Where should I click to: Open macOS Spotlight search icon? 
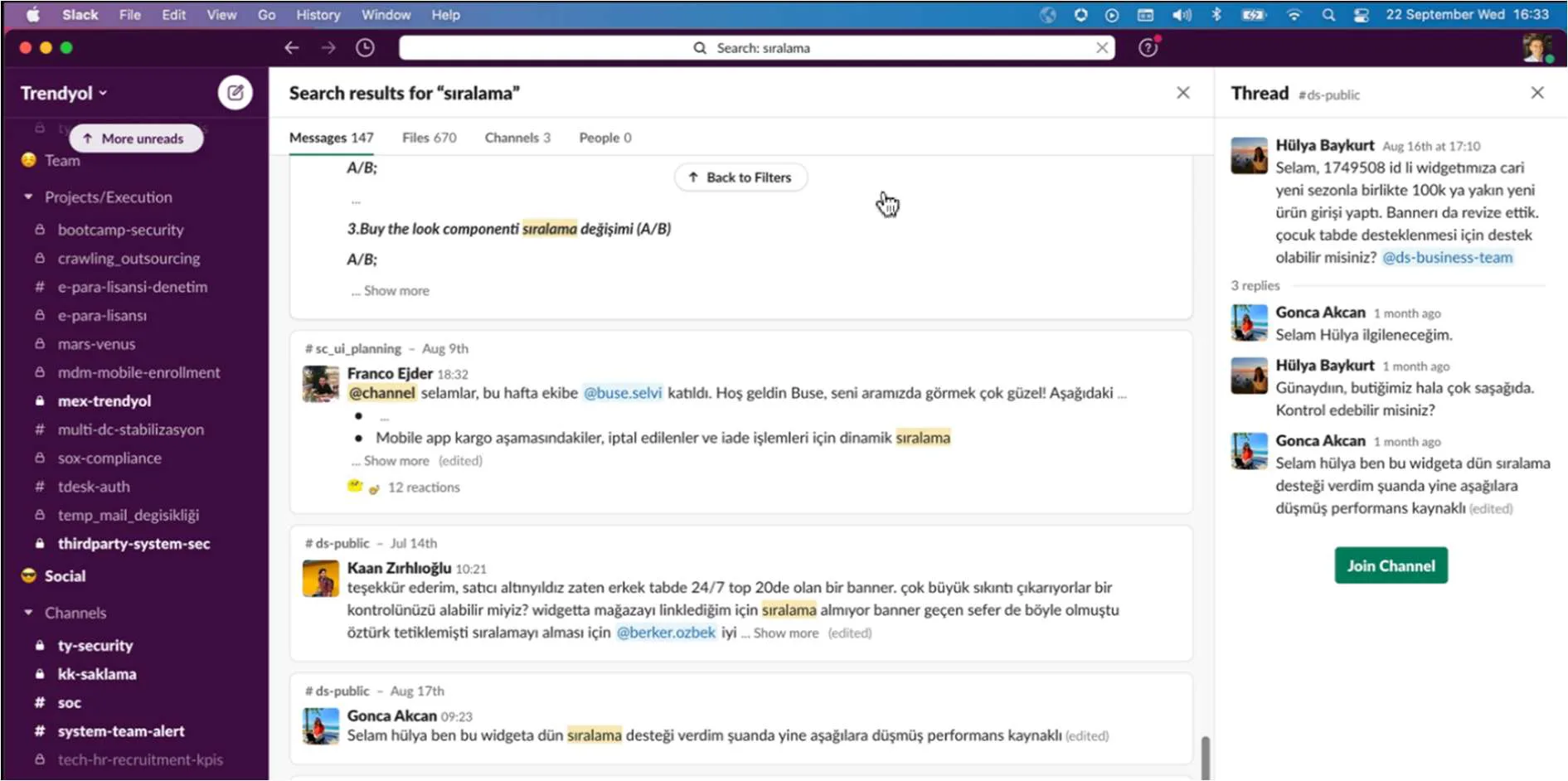pyautogui.click(x=1328, y=14)
